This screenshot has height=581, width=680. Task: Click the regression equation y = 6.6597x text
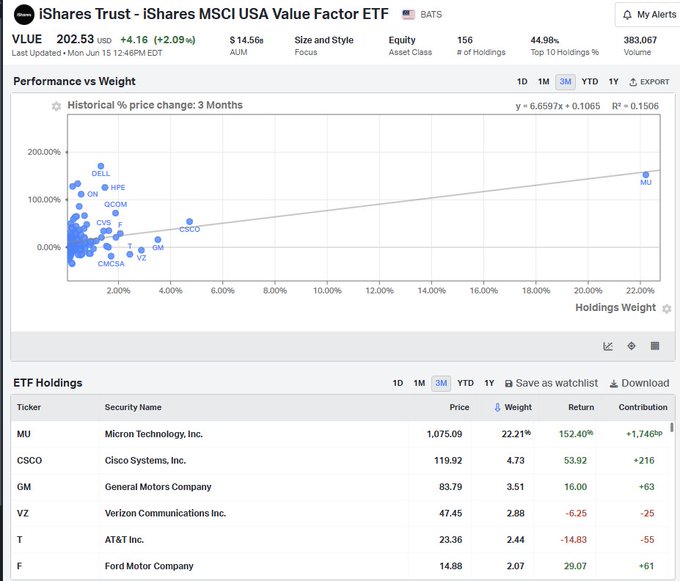[x=558, y=106]
